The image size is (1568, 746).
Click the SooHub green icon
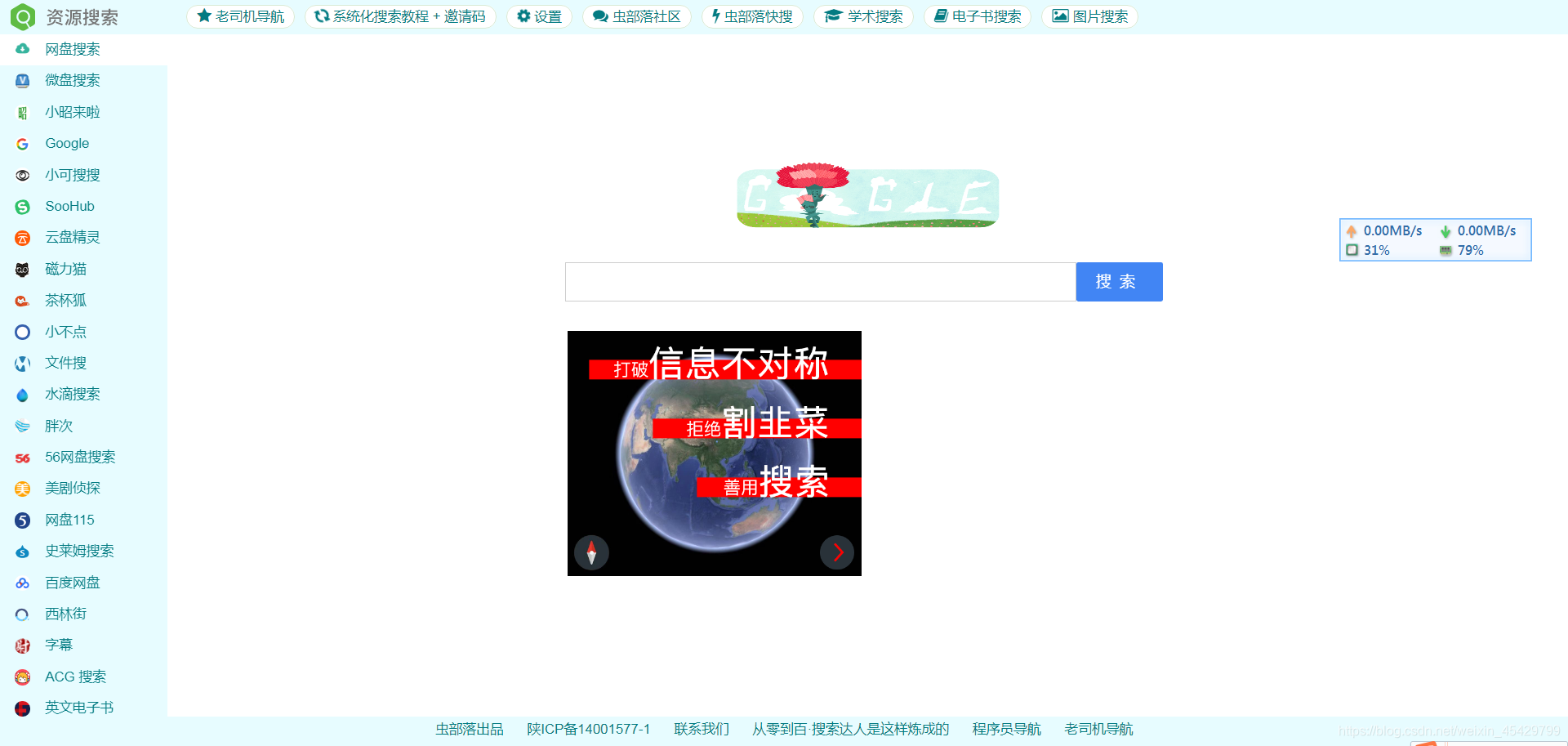coord(23,207)
